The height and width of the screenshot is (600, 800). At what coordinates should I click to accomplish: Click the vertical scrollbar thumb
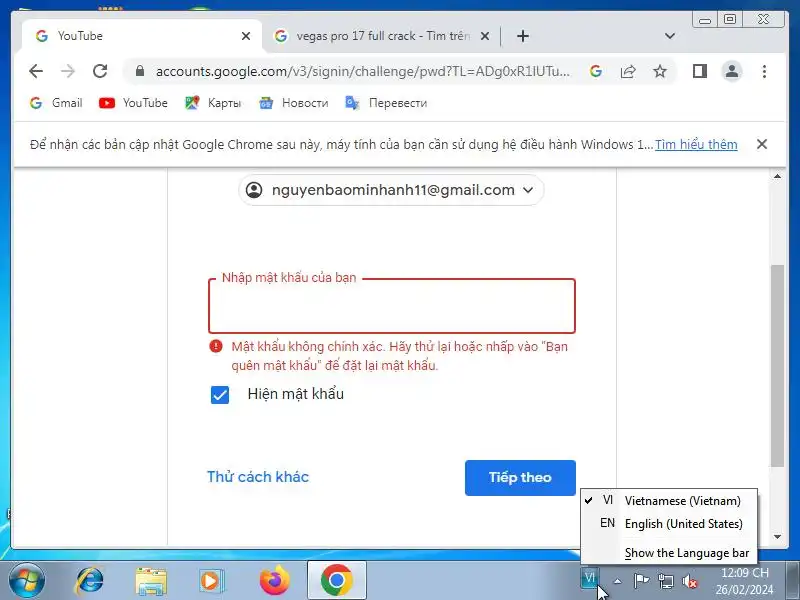point(777,365)
